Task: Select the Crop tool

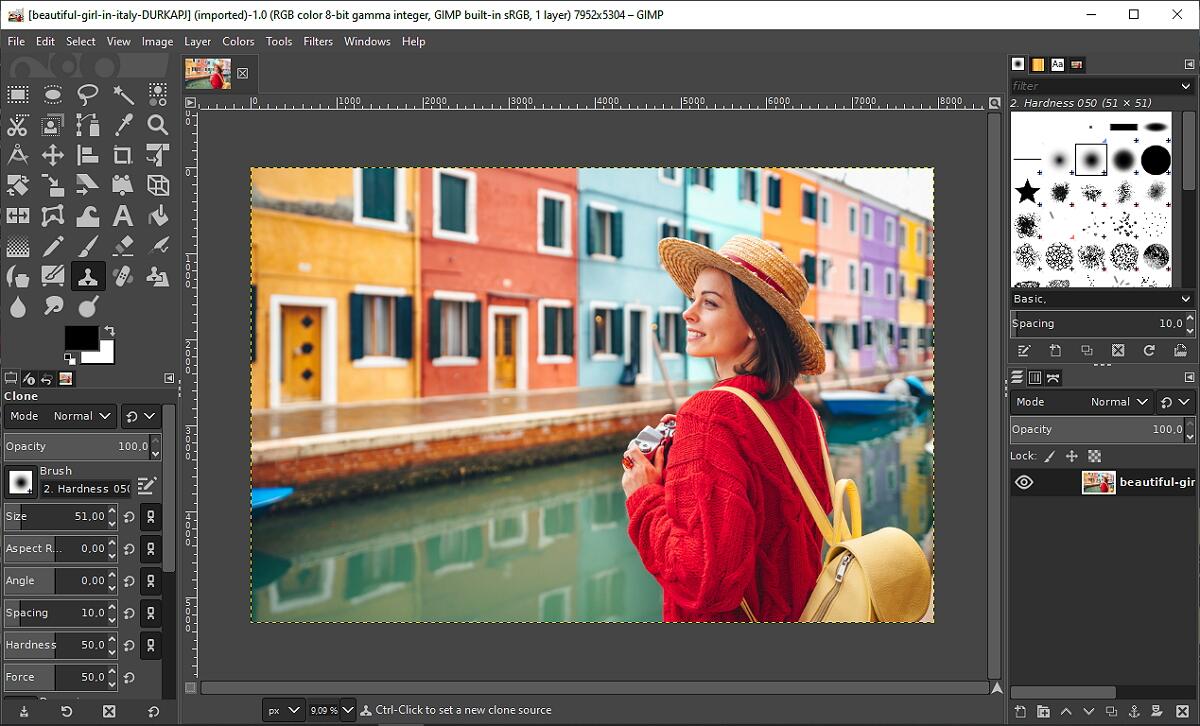Action: (x=123, y=155)
